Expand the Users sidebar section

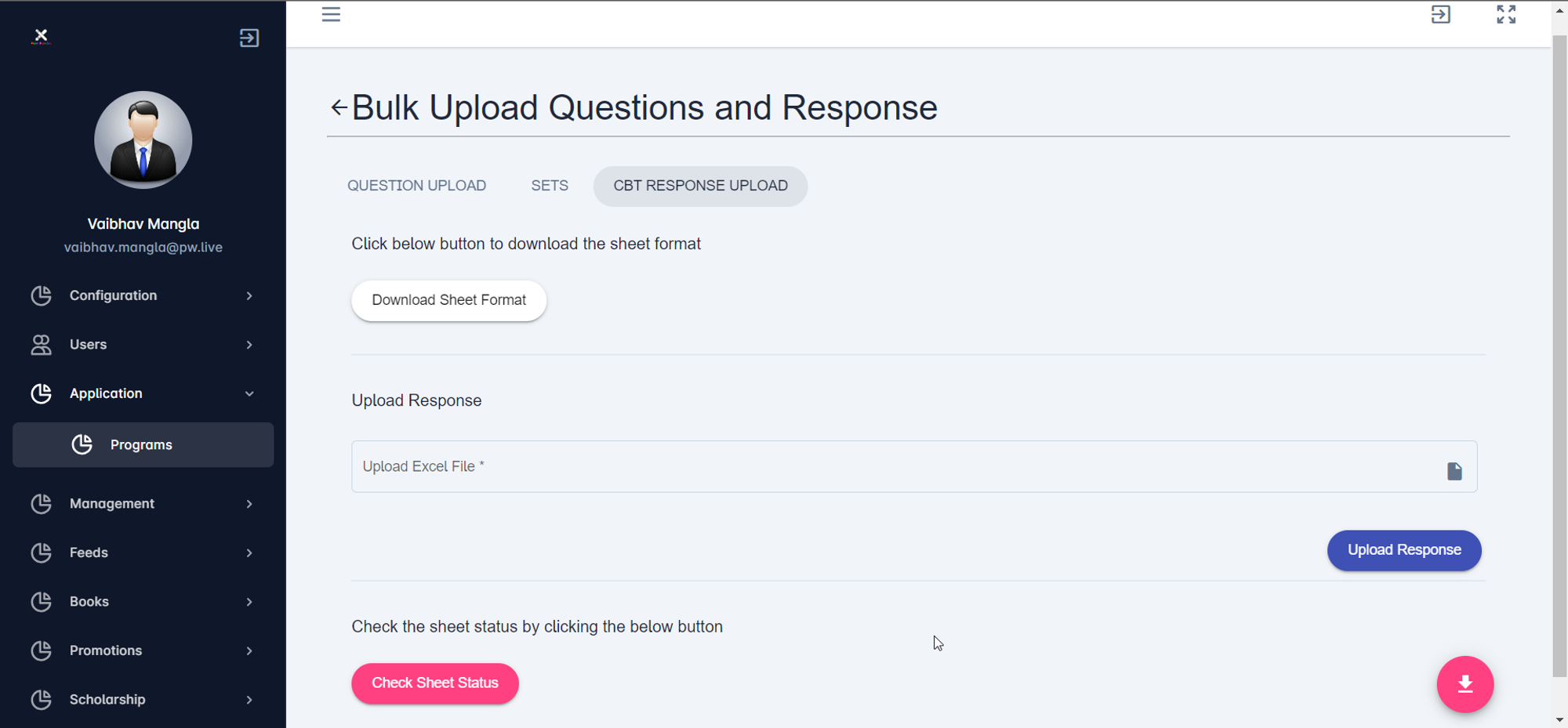click(x=143, y=345)
